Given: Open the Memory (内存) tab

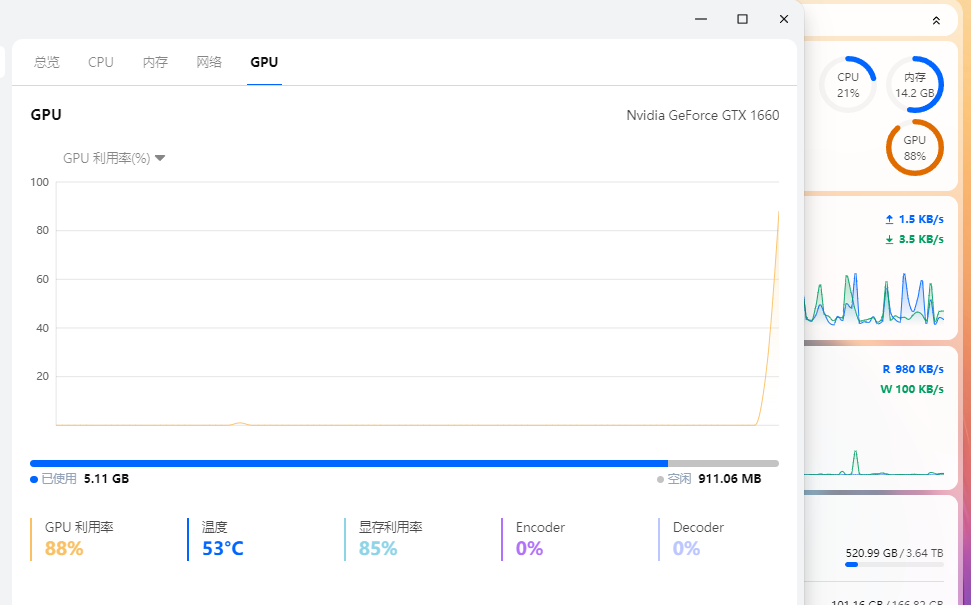Looking at the screenshot, I should (x=155, y=62).
